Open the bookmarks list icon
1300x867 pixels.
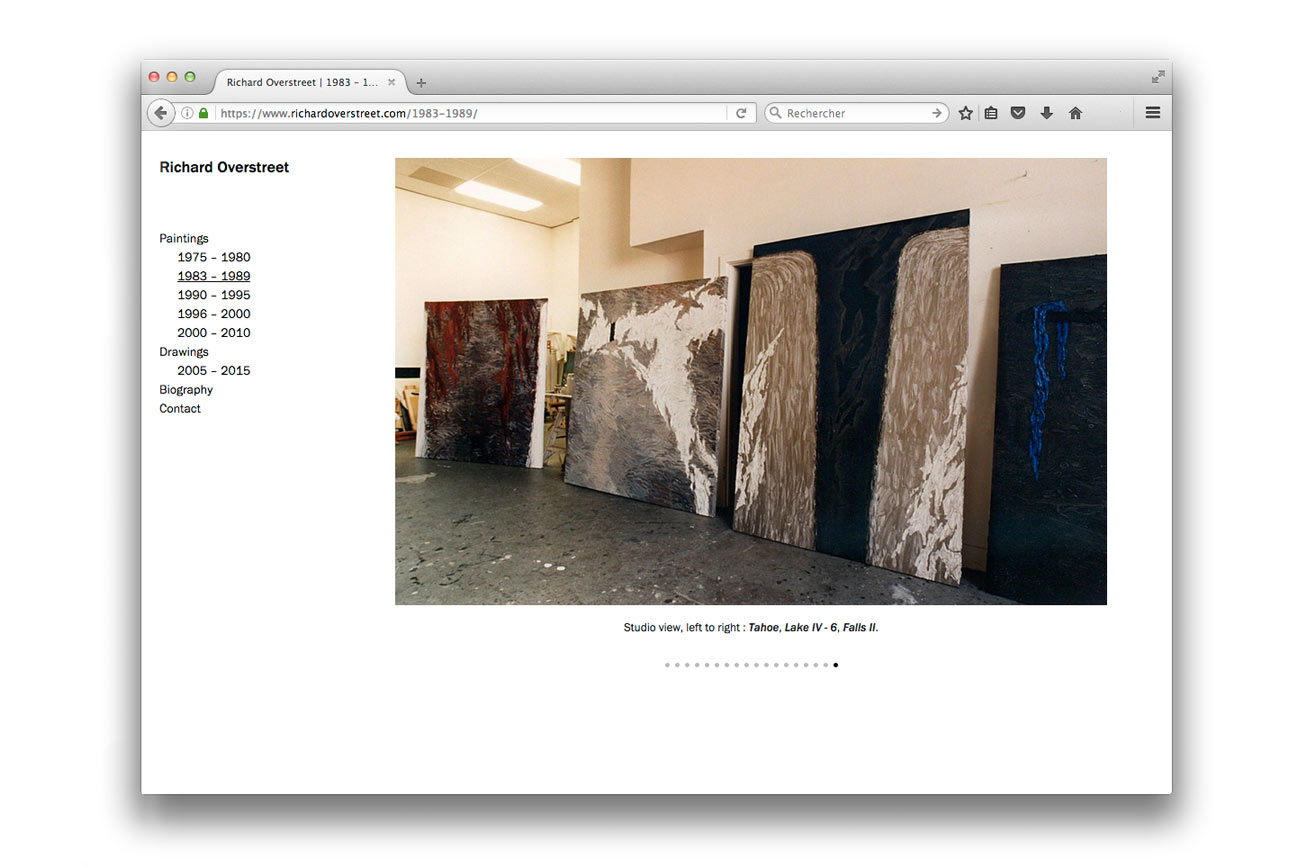coord(991,113)
